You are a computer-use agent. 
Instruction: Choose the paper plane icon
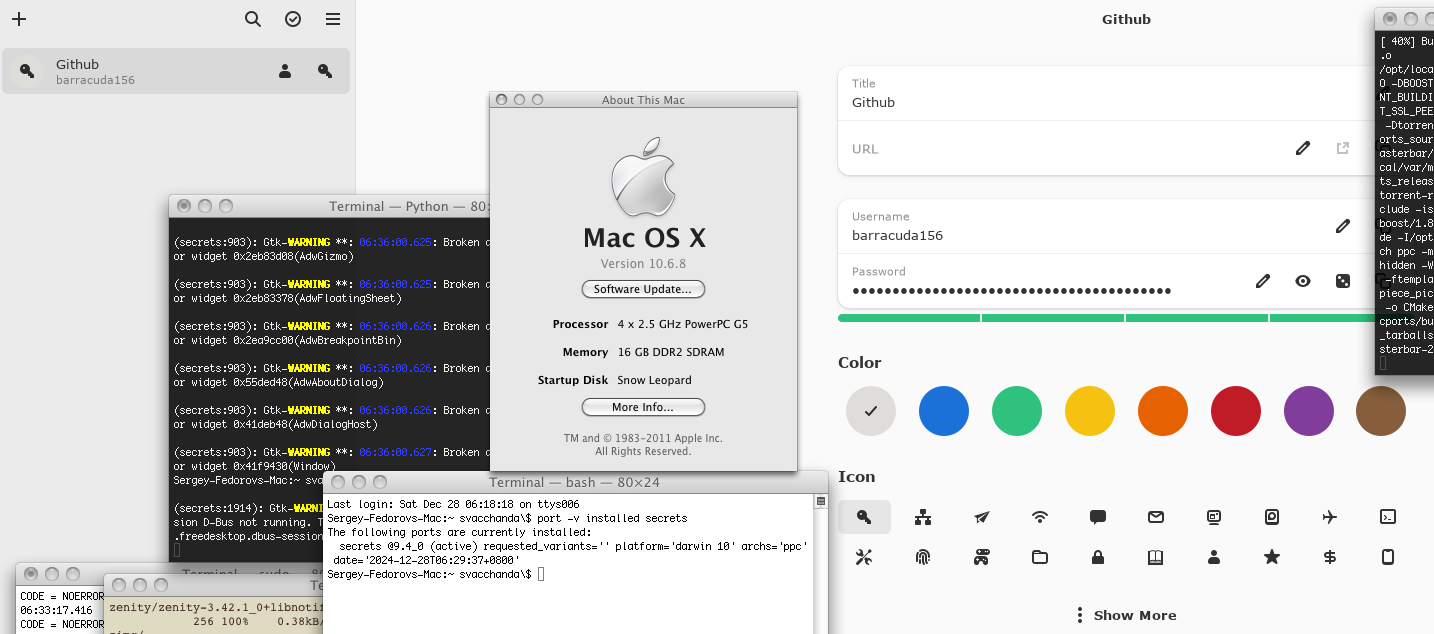click(982, 517)
